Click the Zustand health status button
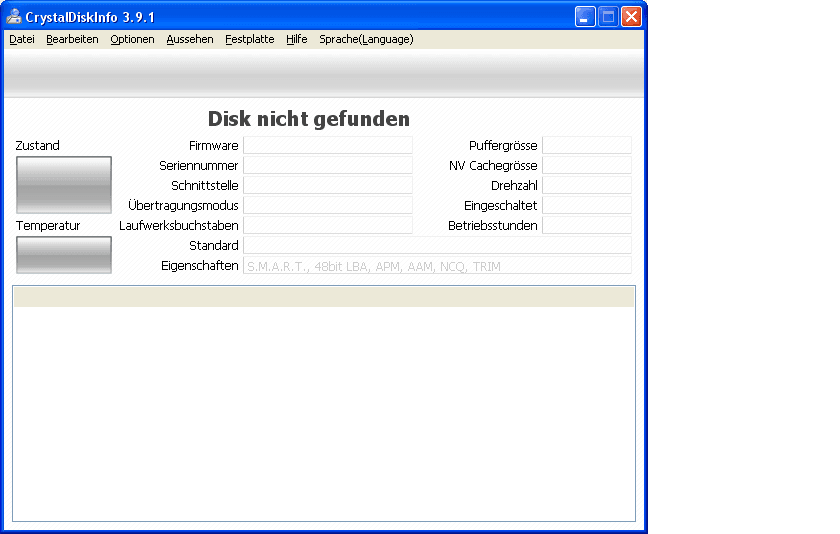This screenshot has height=534, width=840. [64, 185]
